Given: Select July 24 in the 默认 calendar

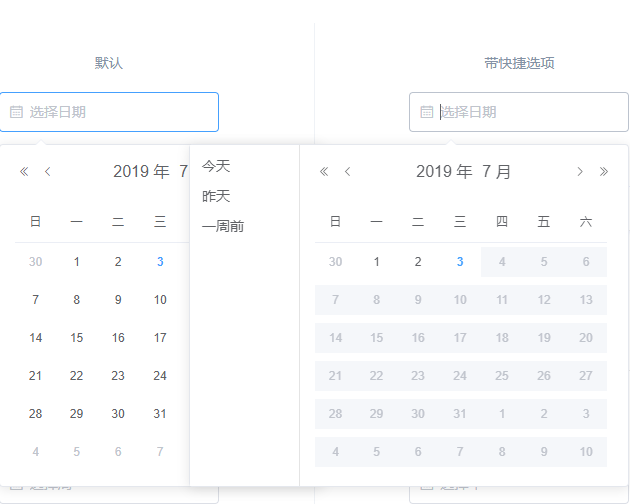Looking at the screenshot, I should tap(160, 376).
